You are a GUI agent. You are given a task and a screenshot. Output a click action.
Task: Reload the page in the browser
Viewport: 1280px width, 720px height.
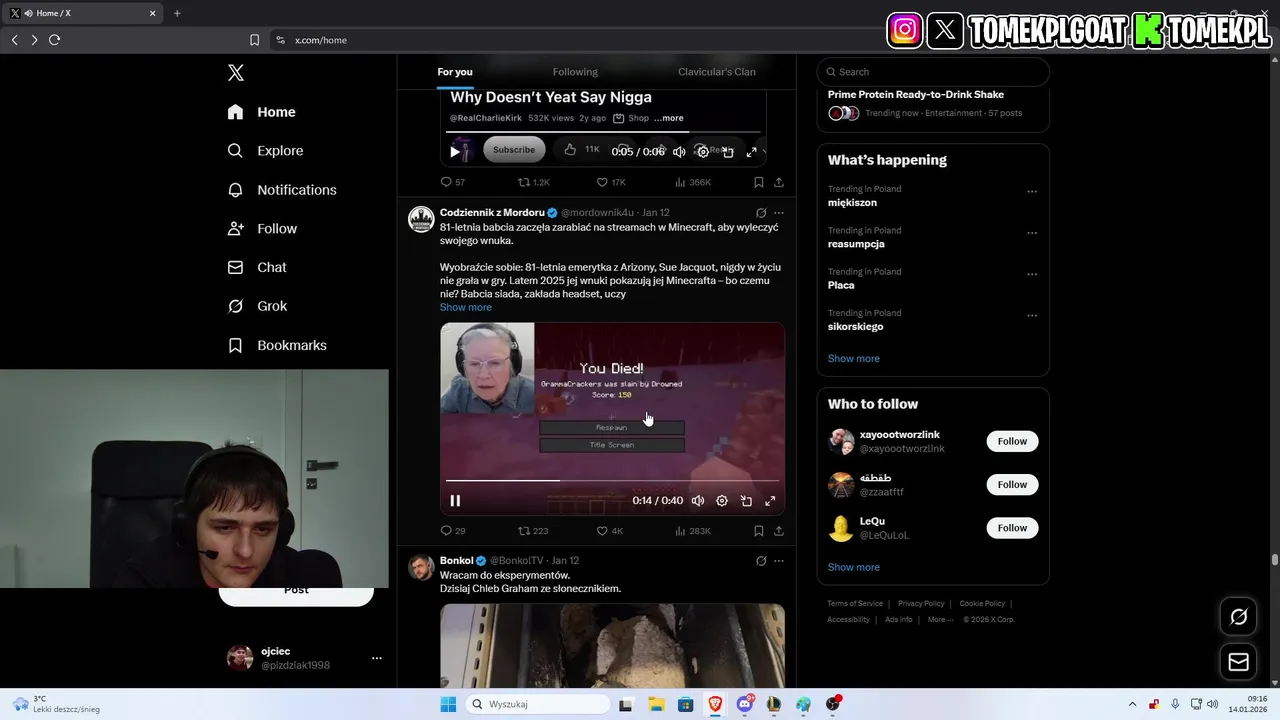pos(54,40)
